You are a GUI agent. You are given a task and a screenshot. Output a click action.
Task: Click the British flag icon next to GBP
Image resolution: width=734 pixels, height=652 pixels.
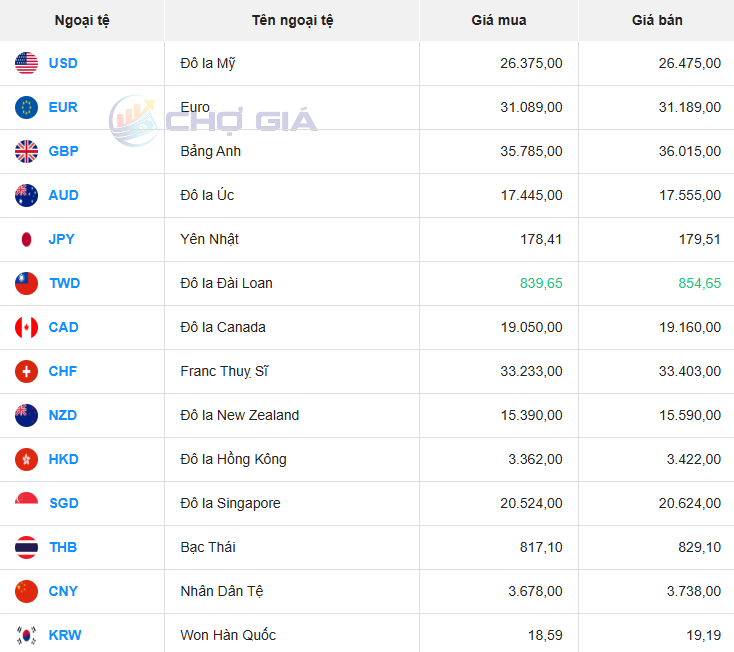(27, 151)
